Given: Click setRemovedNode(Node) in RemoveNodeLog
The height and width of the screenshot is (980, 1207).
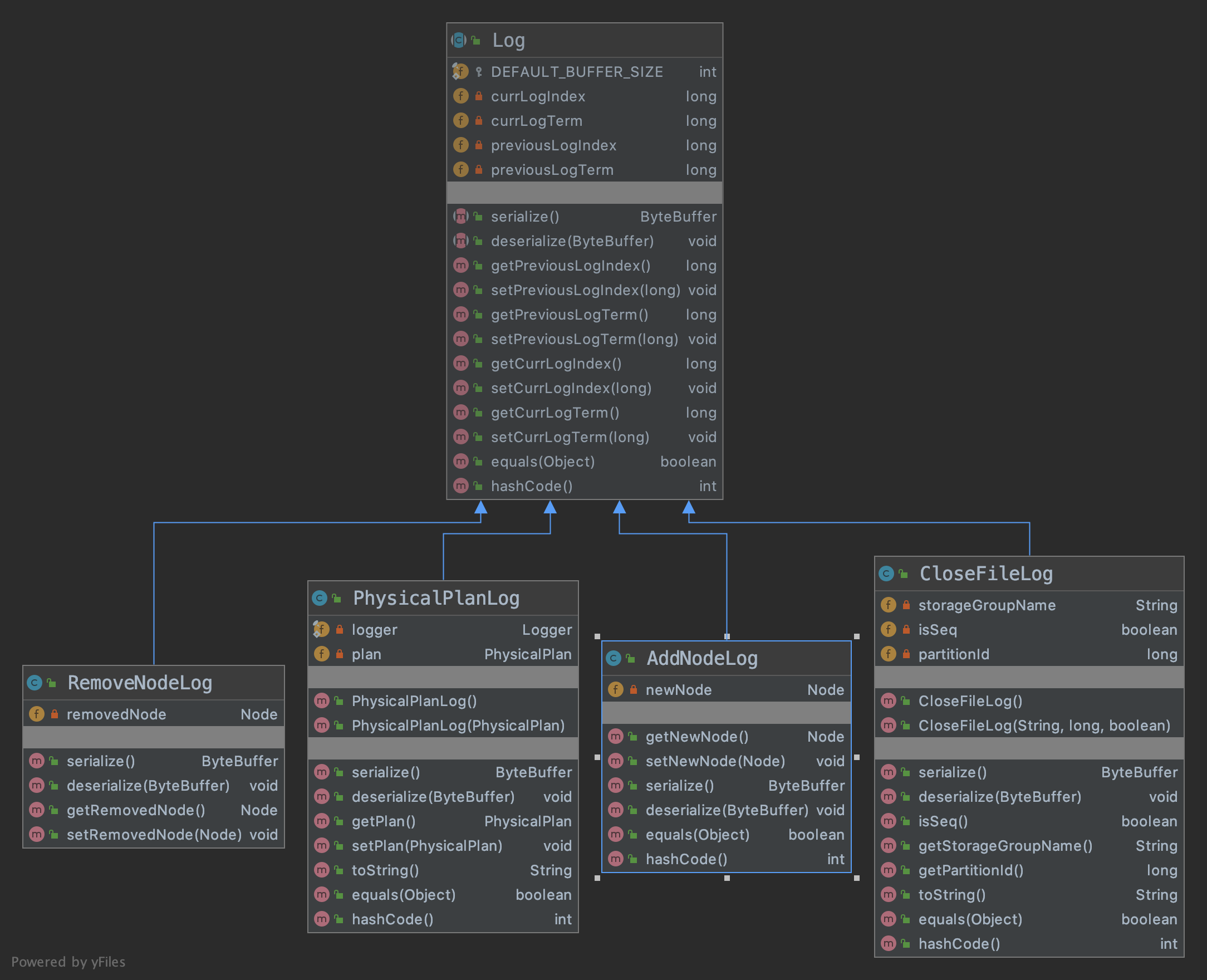Looking at the screenshot, I should (154, 834).
